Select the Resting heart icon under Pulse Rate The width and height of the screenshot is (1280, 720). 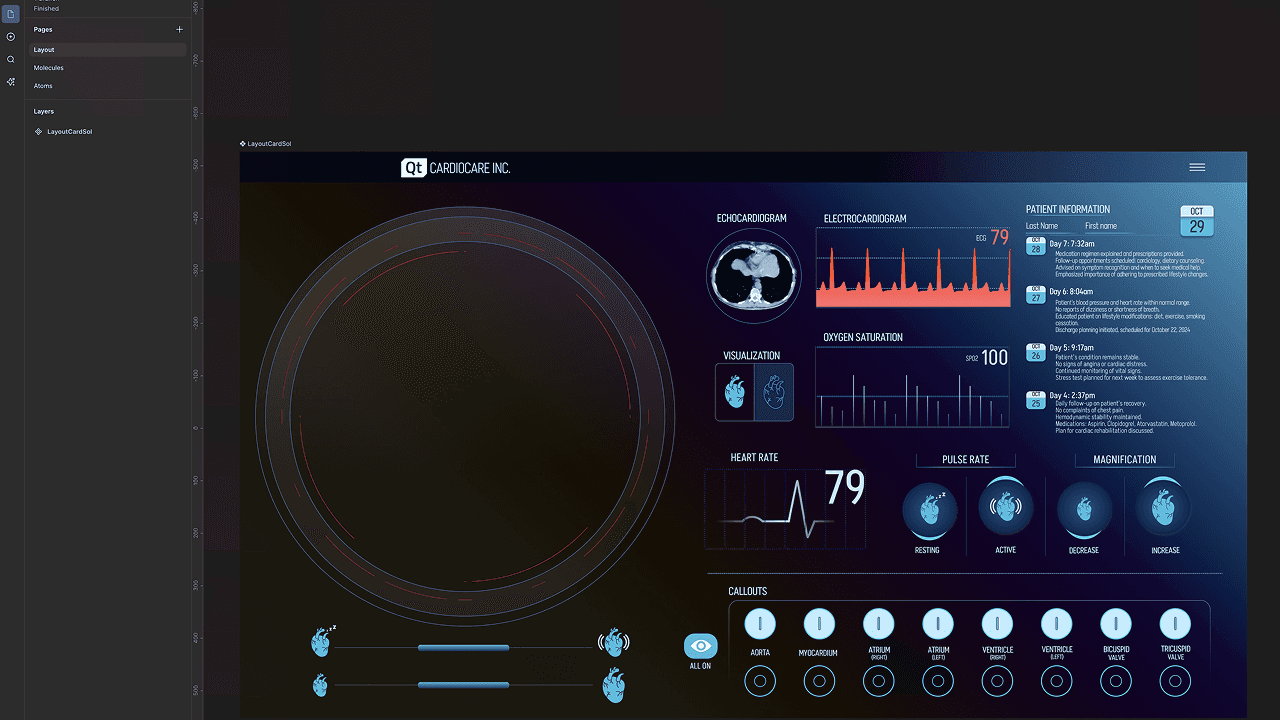point(930,510)
